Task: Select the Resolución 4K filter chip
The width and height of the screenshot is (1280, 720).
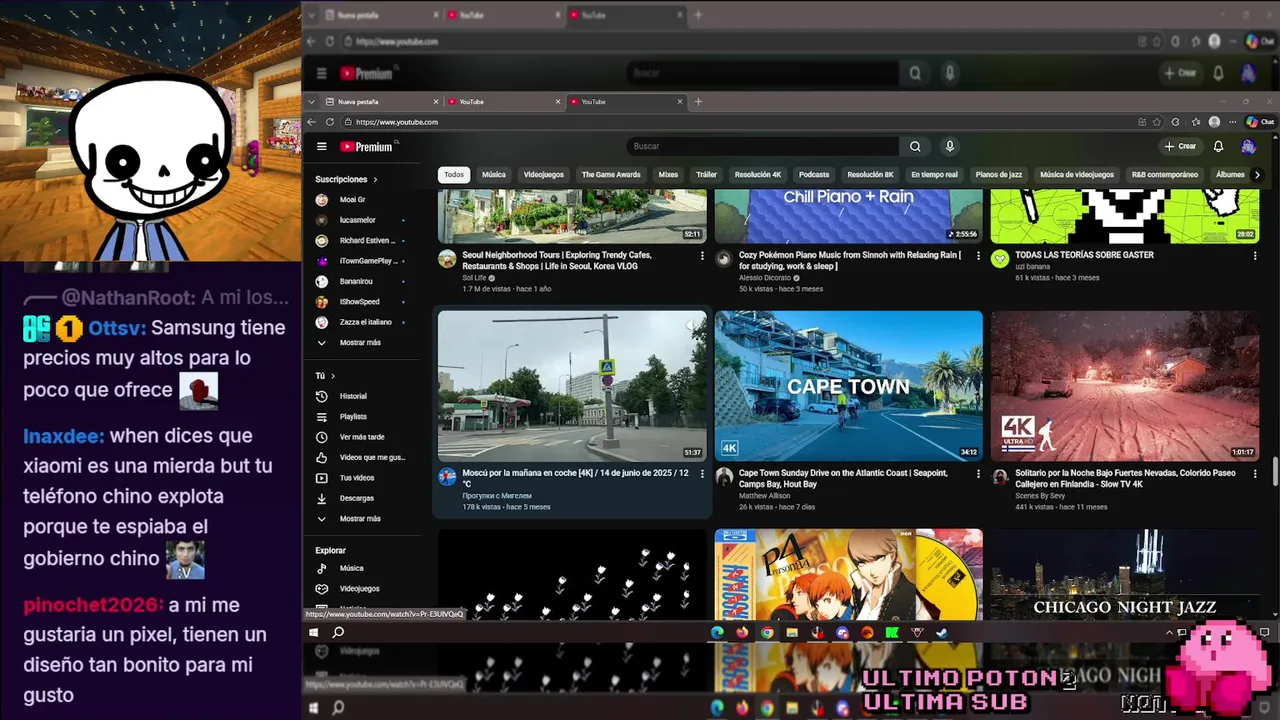Action: tap(758, 175)
